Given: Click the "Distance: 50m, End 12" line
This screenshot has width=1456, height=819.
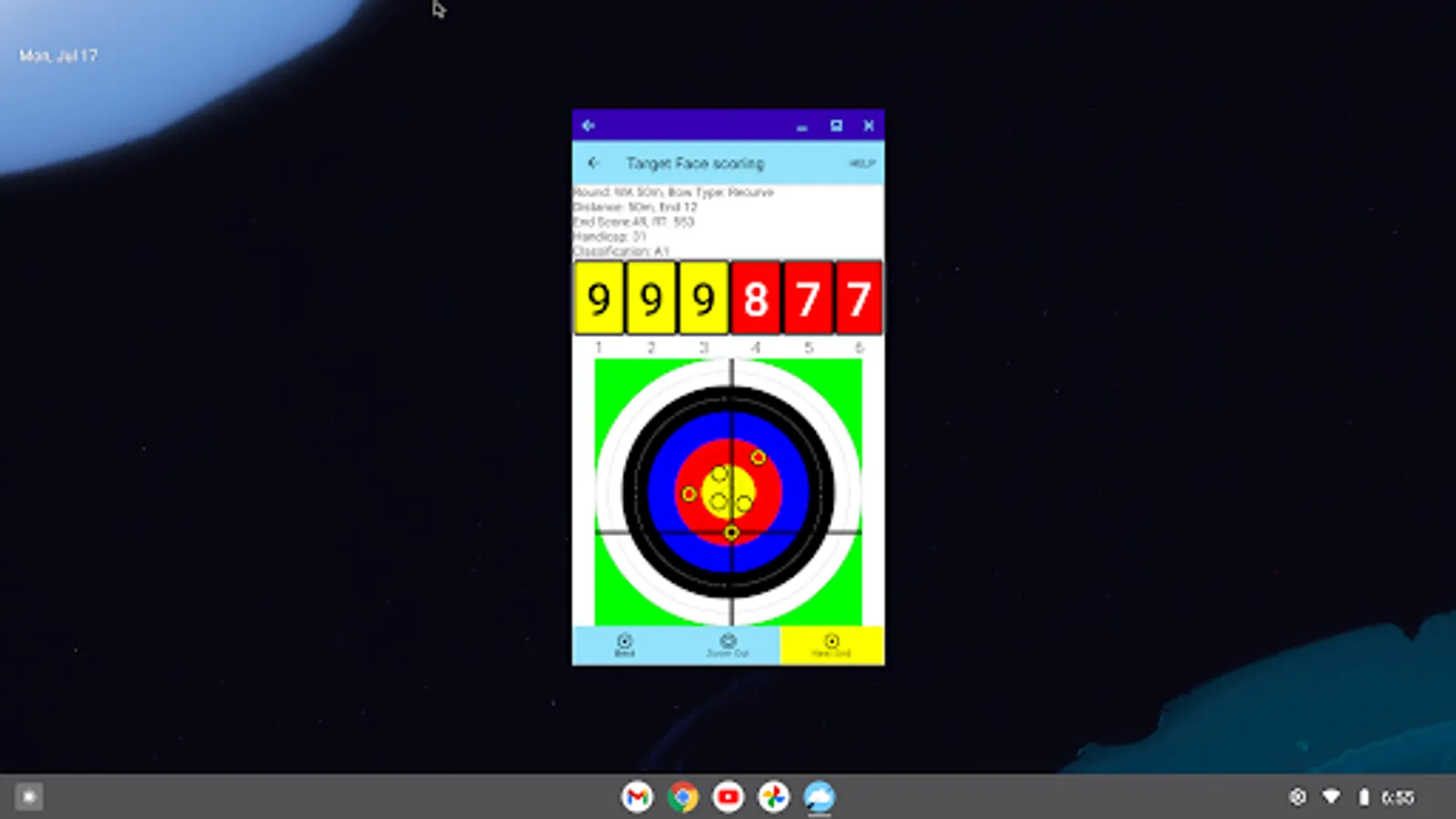Looking at the screenshot, I should [635, 207].
